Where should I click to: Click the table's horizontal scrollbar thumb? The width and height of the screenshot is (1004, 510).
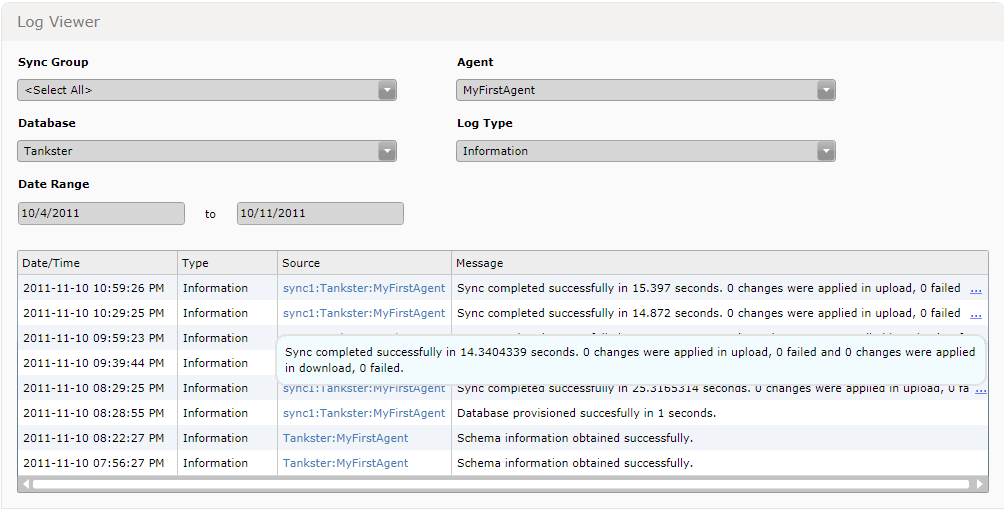pos(500,484)
